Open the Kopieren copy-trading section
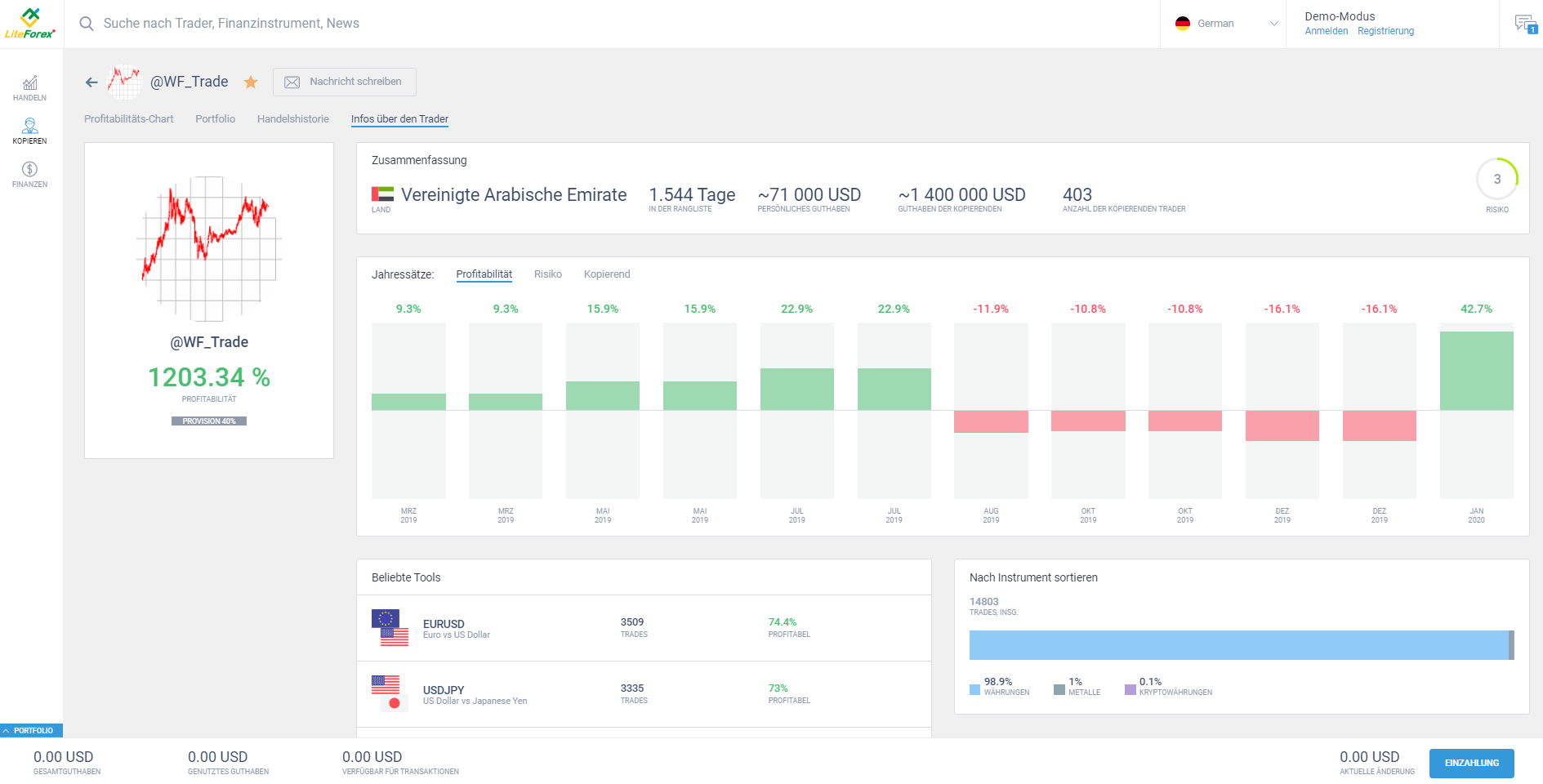 [x=30, y=131]
